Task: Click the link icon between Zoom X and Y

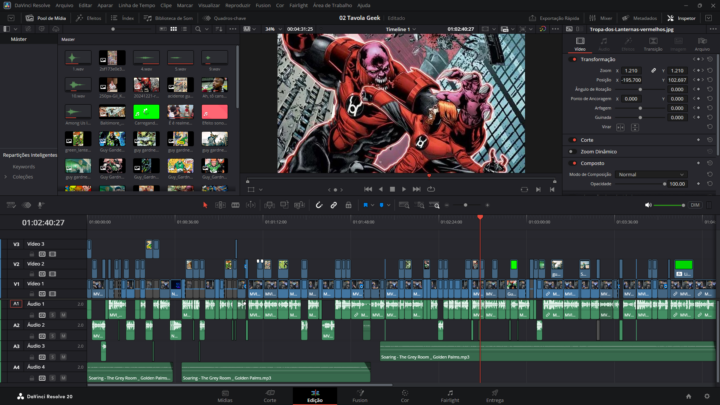Action: pos(654,71)
